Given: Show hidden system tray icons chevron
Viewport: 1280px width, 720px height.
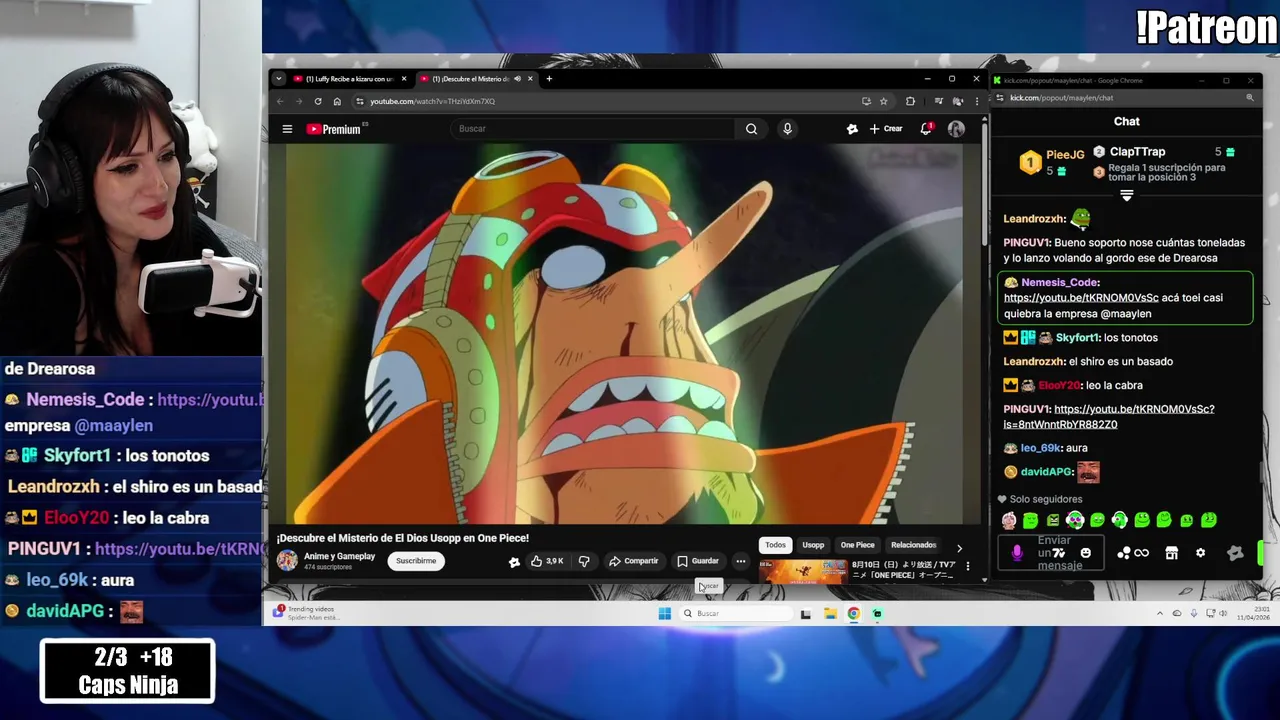Looking at the screenshot, I should (1160, 614).
